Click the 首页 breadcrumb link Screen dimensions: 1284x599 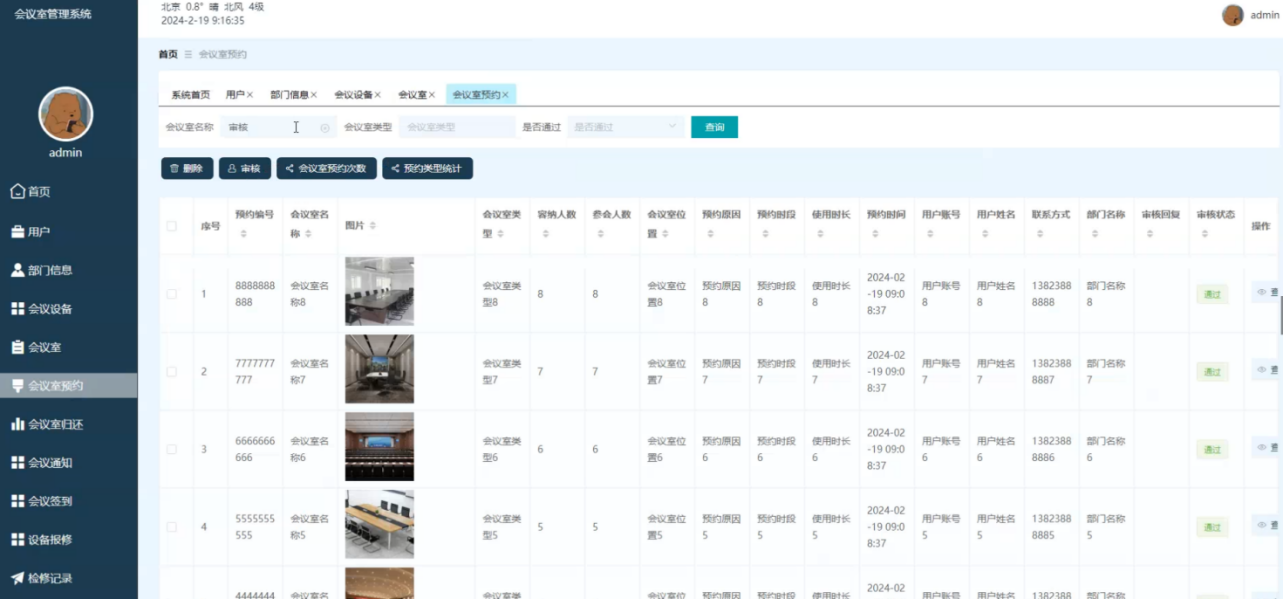[168, 54]
